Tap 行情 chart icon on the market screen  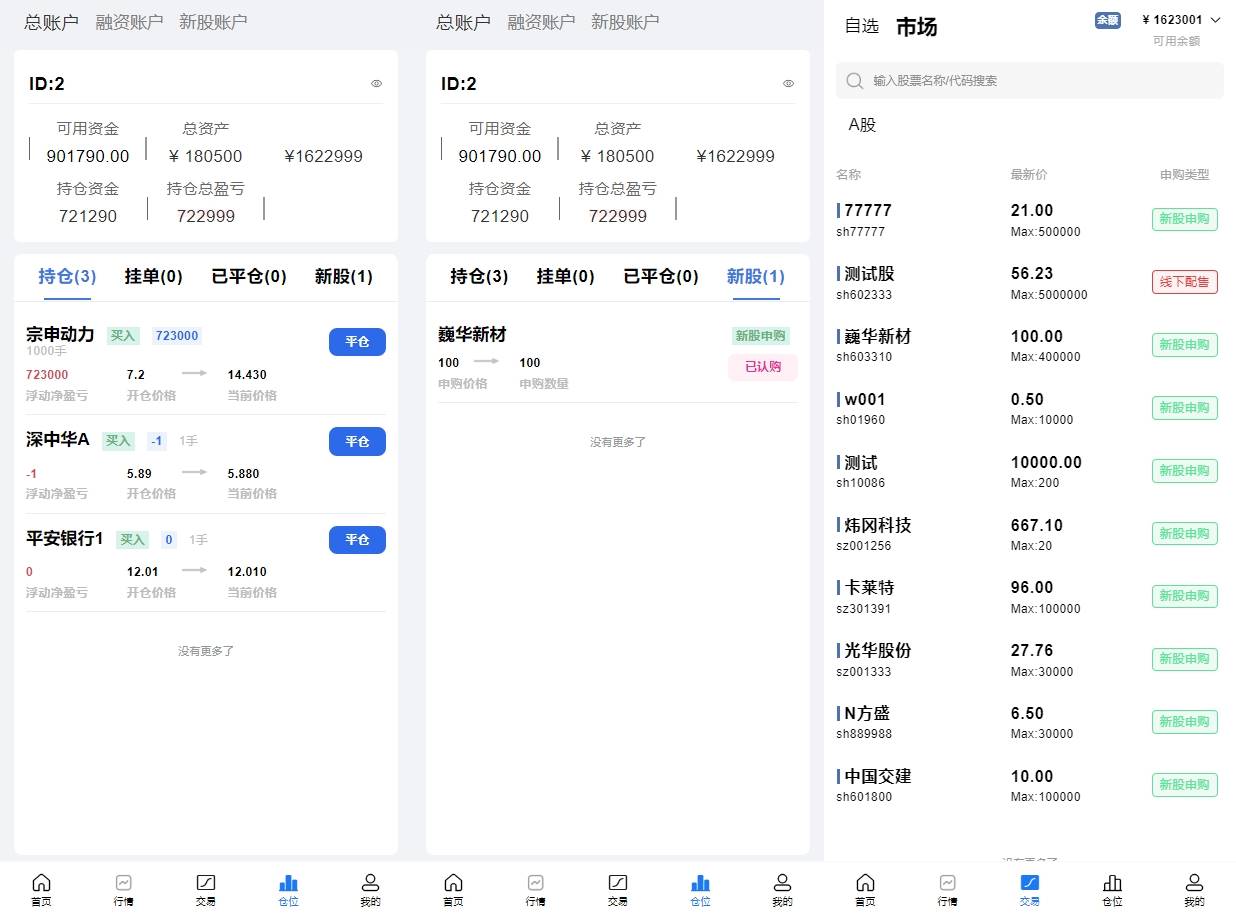tap(947, 883)
